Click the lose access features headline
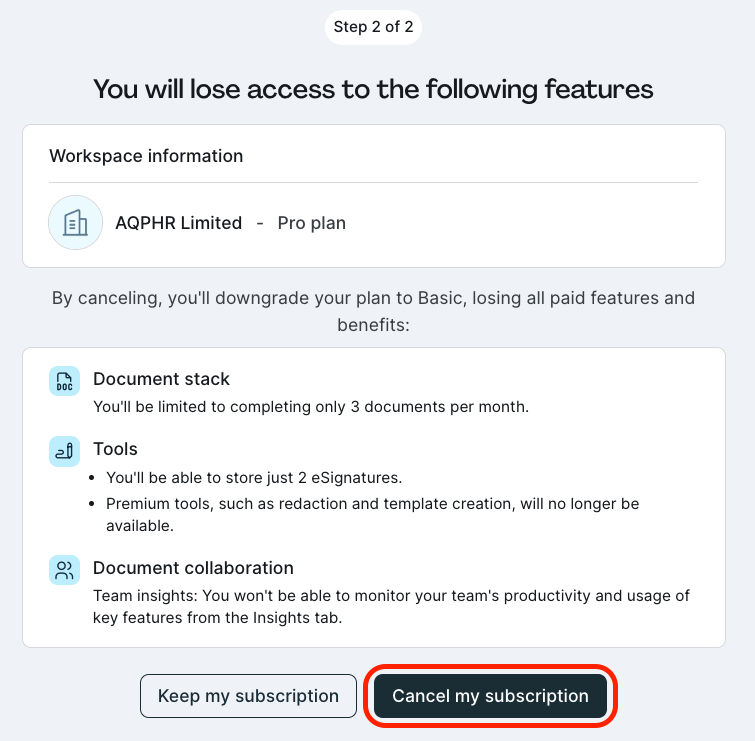The width and height of the screenshot is (755, 741). pyautogui.click(x=373, y=89)
